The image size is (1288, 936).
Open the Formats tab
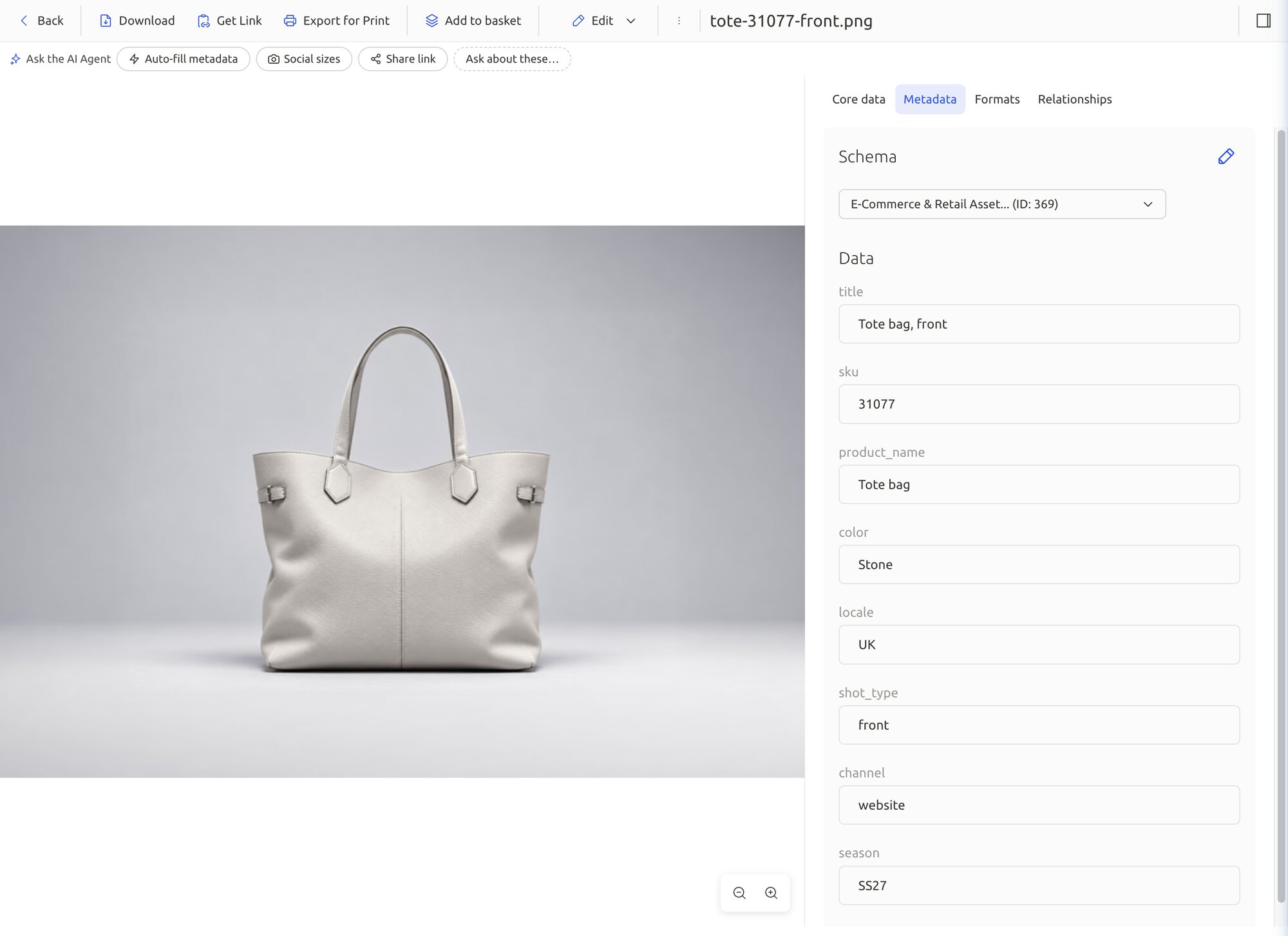point(997,99)
